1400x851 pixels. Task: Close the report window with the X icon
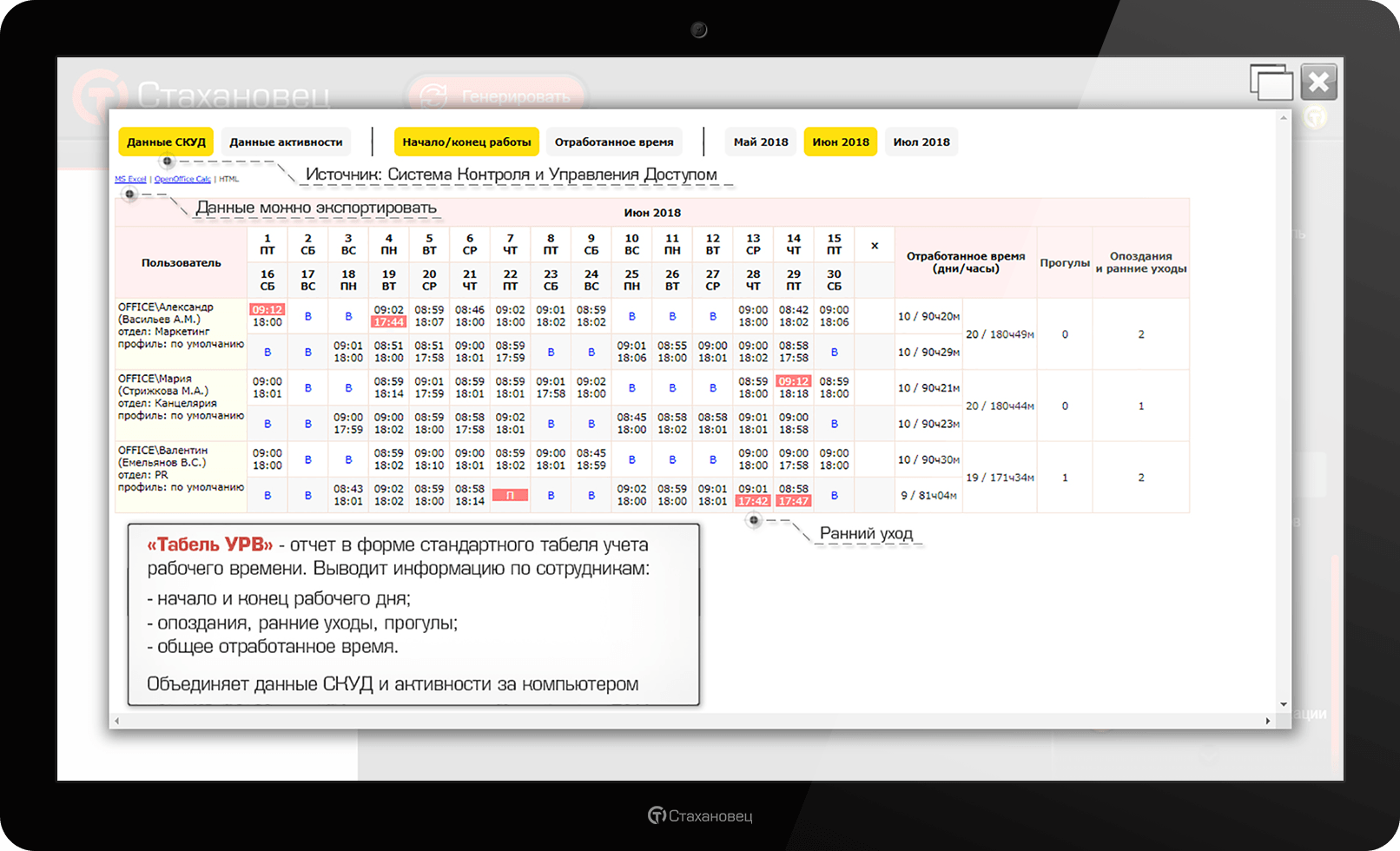(1318, 82)
